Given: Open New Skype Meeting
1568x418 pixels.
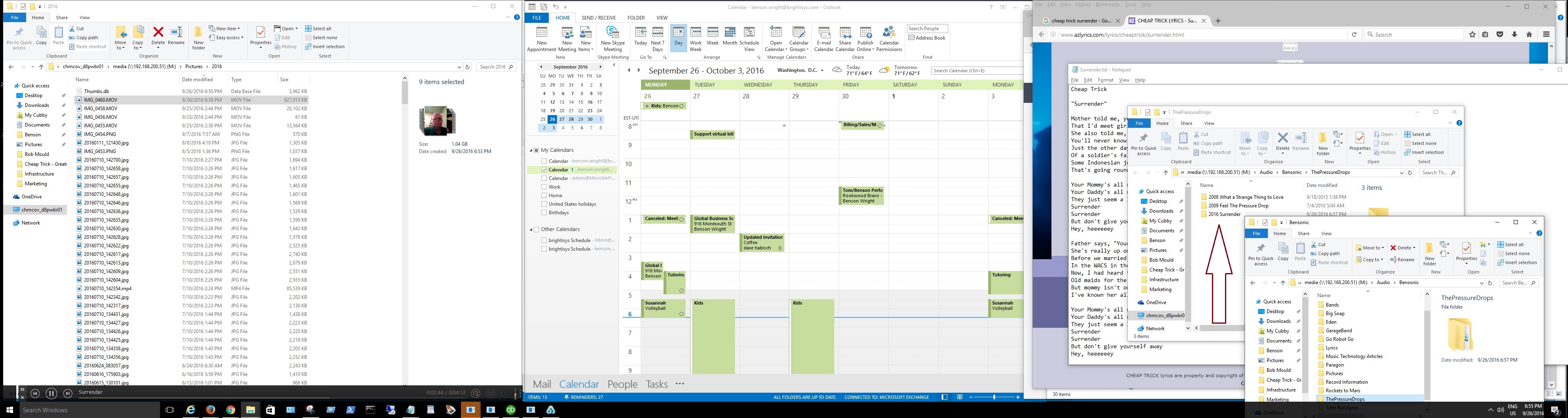Looking at the screenshot, I should (x=612, y=38).
